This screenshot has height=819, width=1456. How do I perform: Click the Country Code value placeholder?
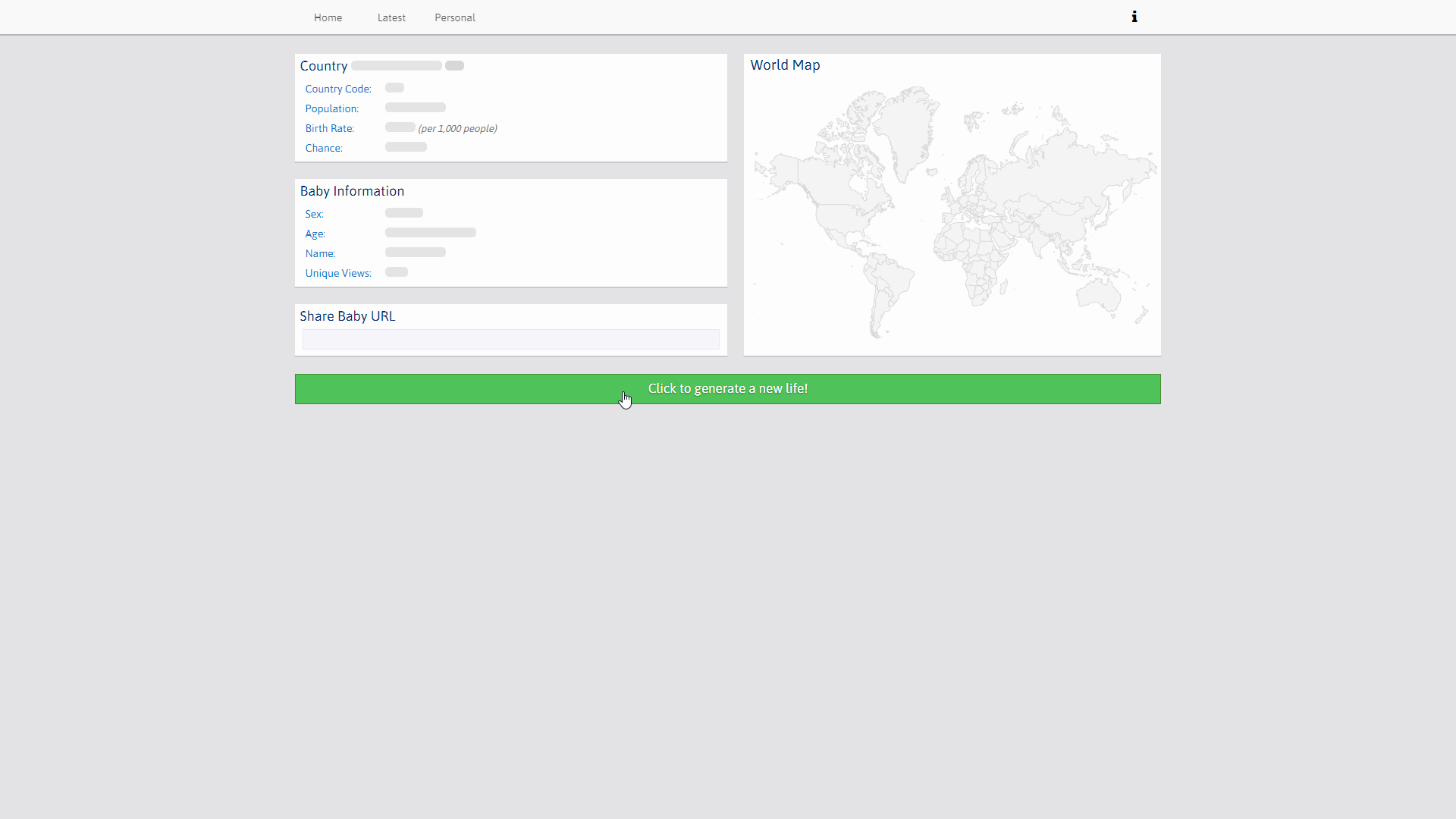(x=394, y=87)
